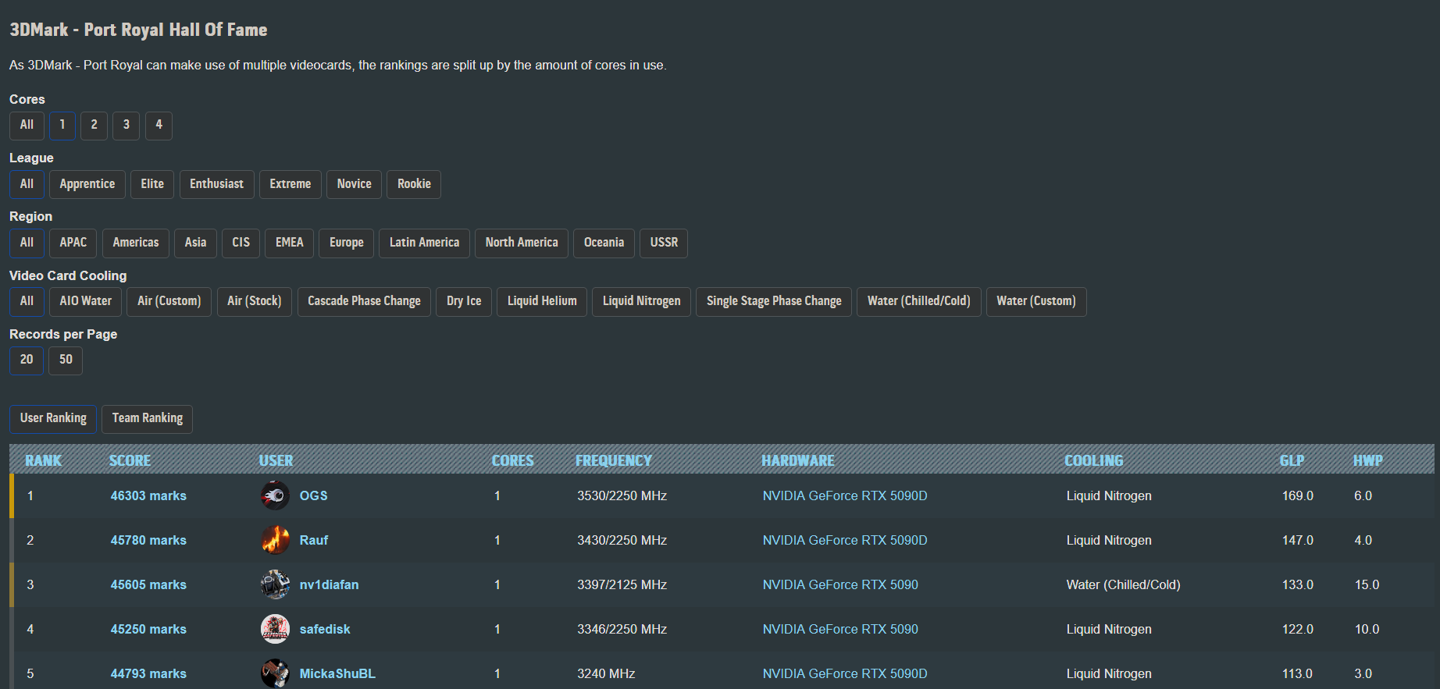The image size is (1440, 689).
Task: Filter by Liquid Nitrogen cooling
Action: point(641,301)
